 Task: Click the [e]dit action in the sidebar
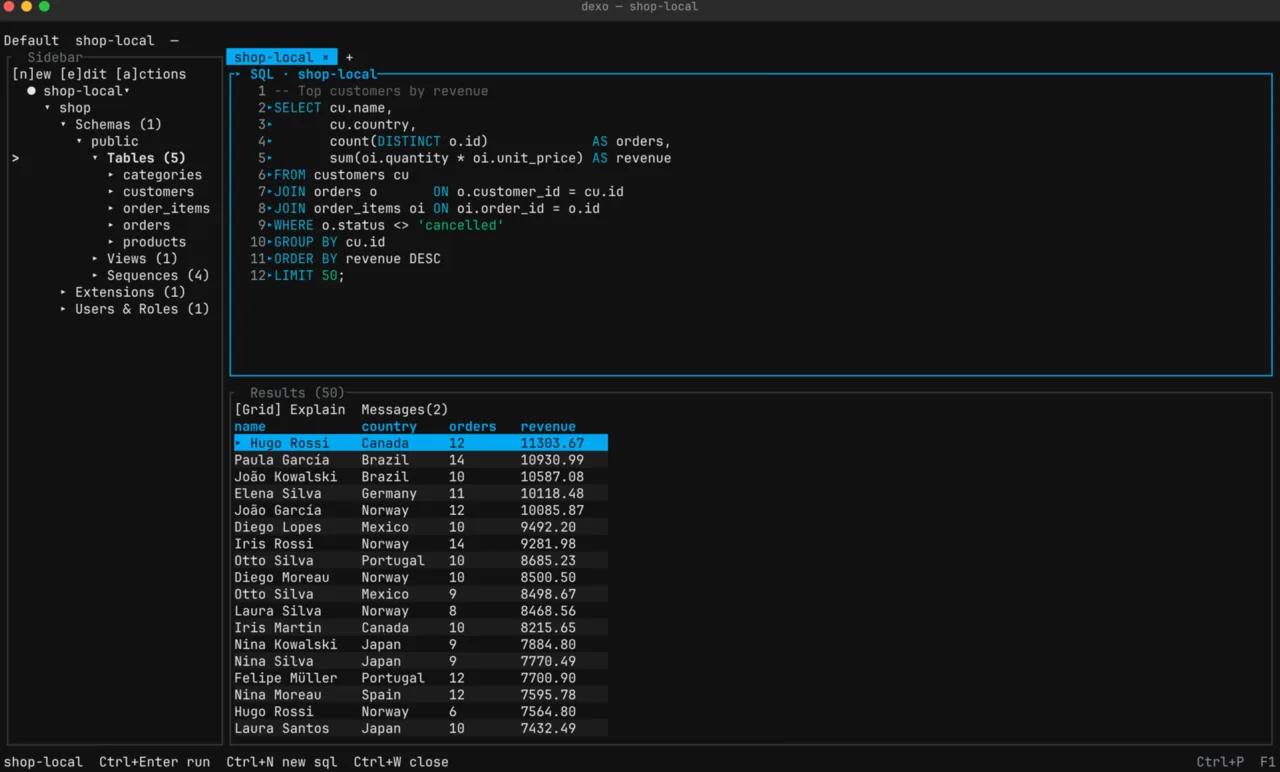pos(83,74)
